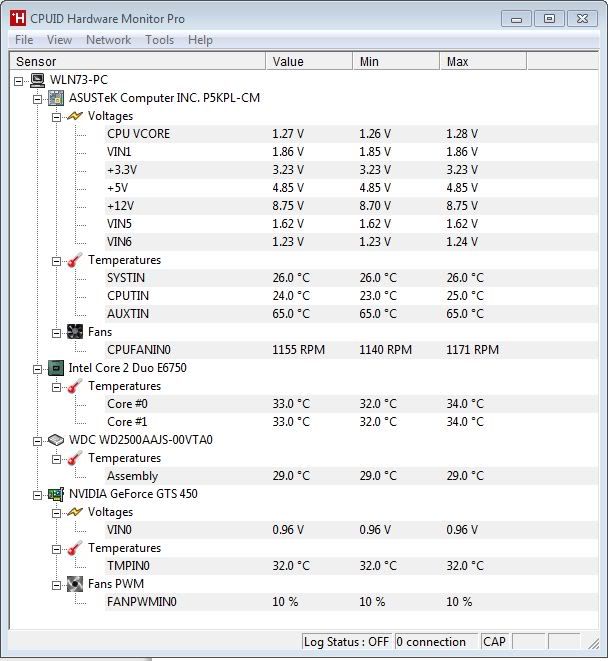Screen dimensions: 608x661
Task: Click the Intel Core 2 Duo CPU icon
Action: [x=57, y=368]
